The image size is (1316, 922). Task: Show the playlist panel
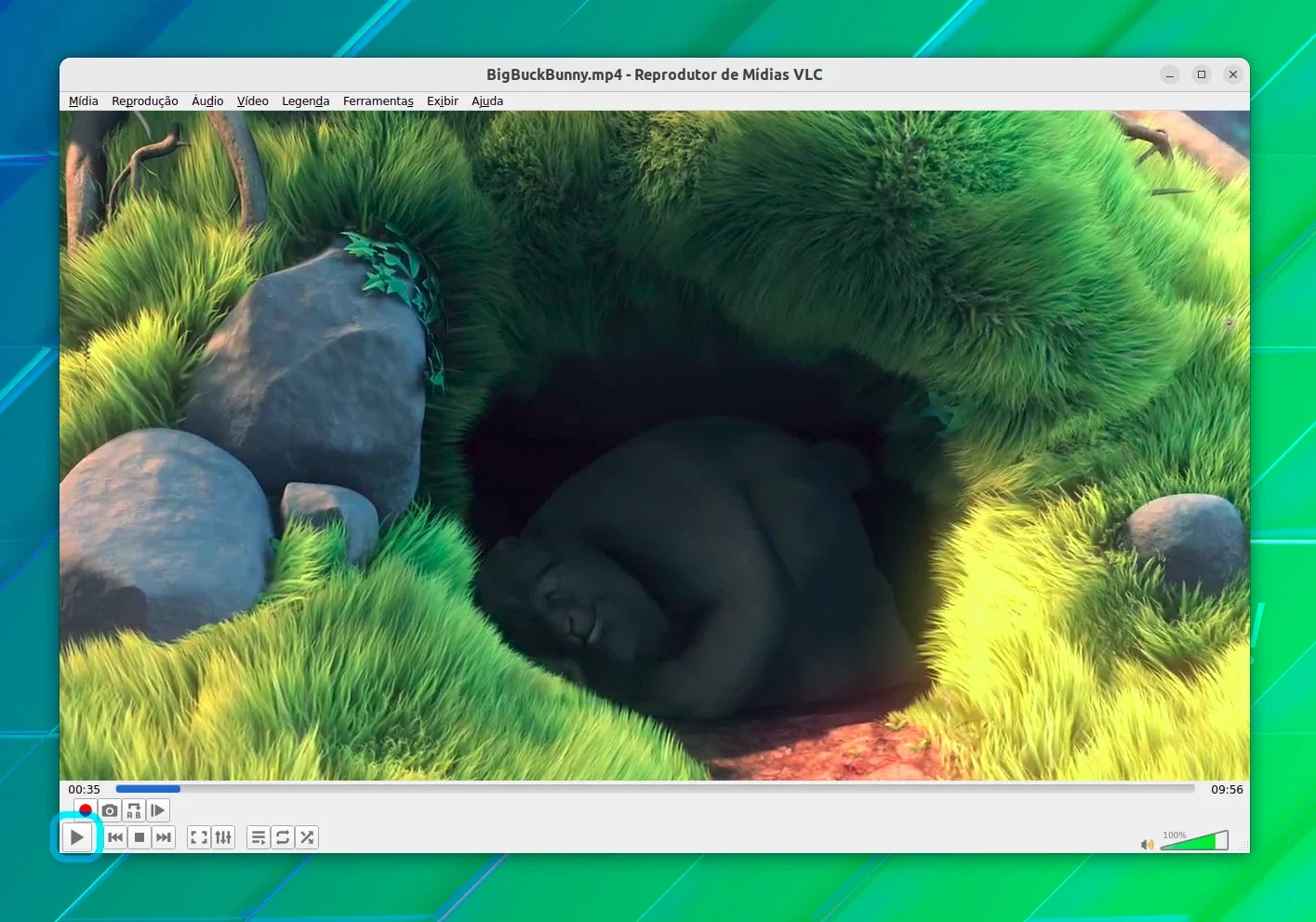point(259,837)
